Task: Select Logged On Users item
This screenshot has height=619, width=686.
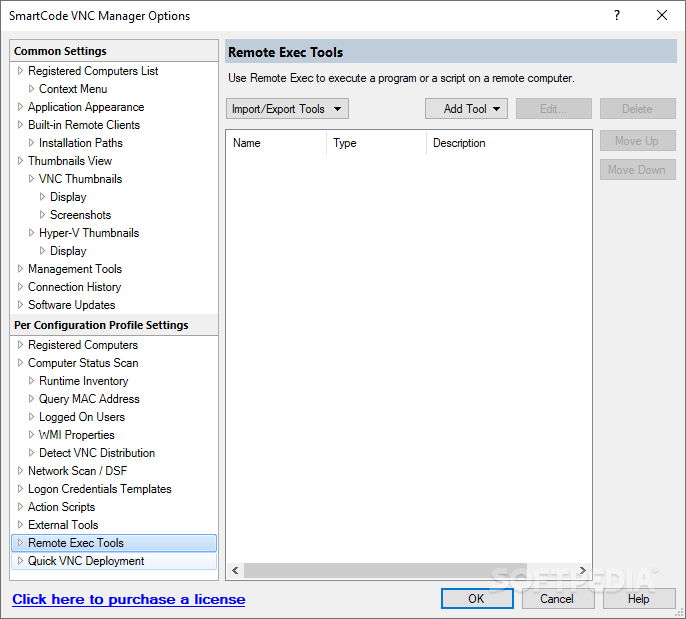Action: [82, 417]
